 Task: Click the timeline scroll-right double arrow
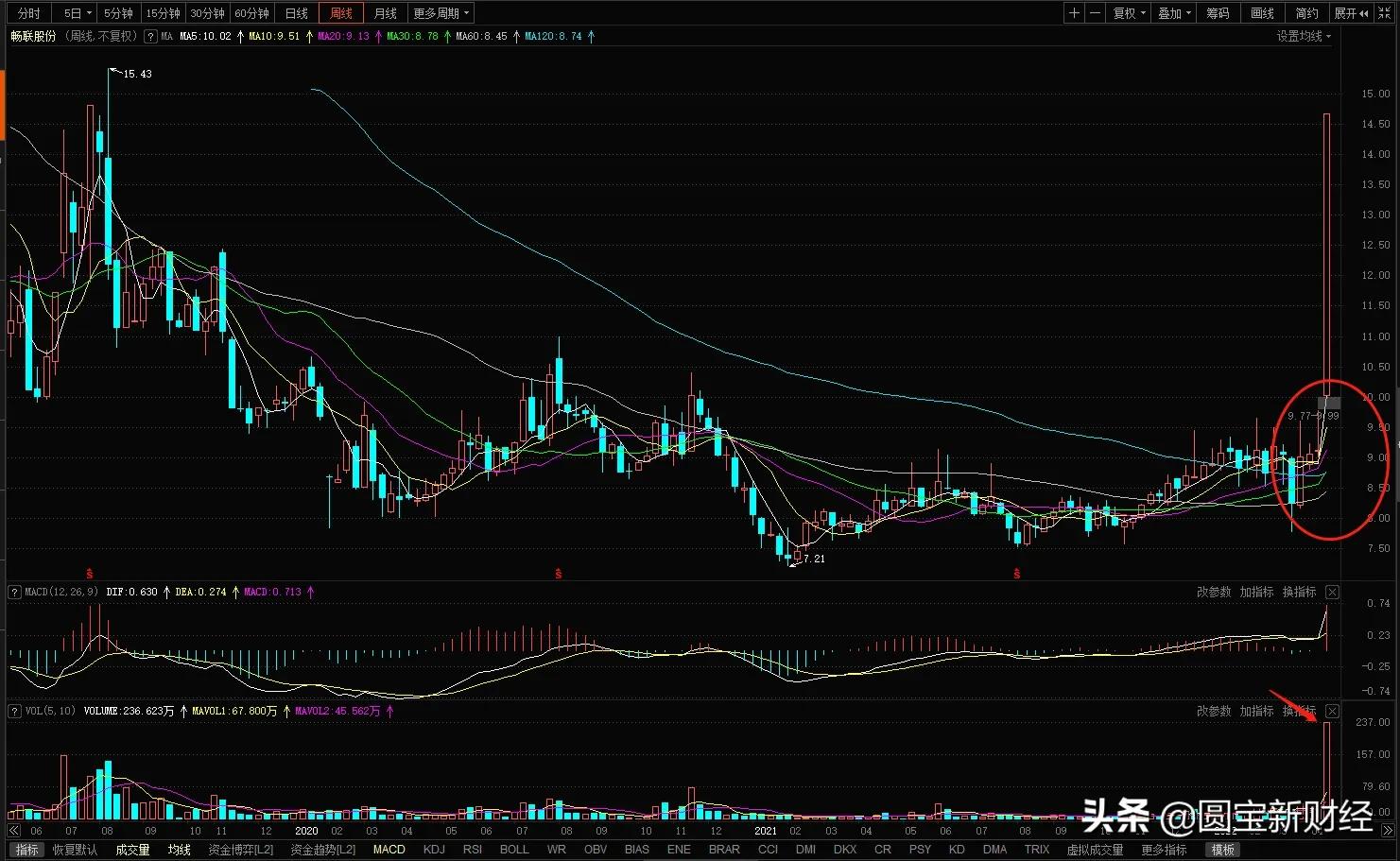coord(1389,831)
